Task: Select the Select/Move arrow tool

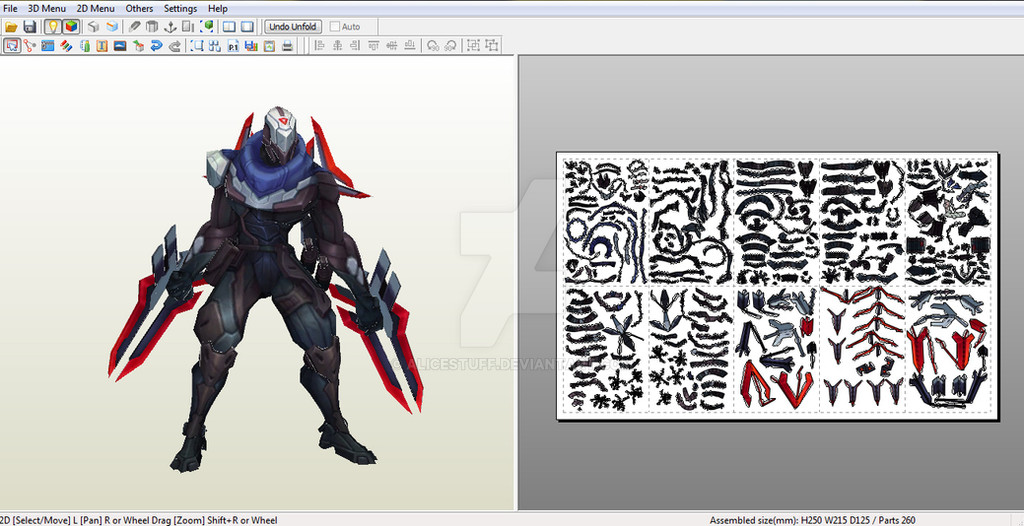Action: [12, 46]
